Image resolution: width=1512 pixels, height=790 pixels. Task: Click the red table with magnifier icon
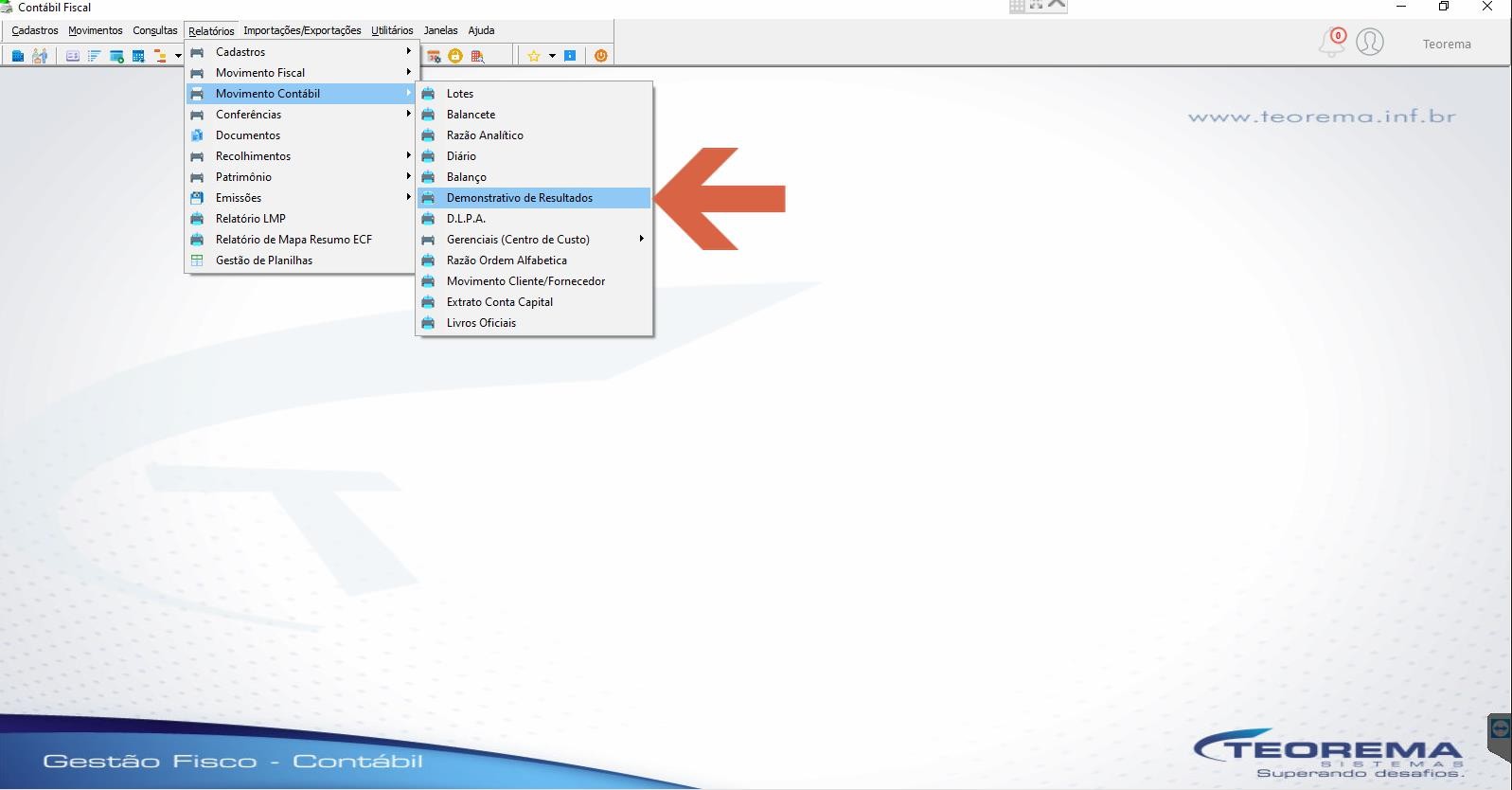477,56
